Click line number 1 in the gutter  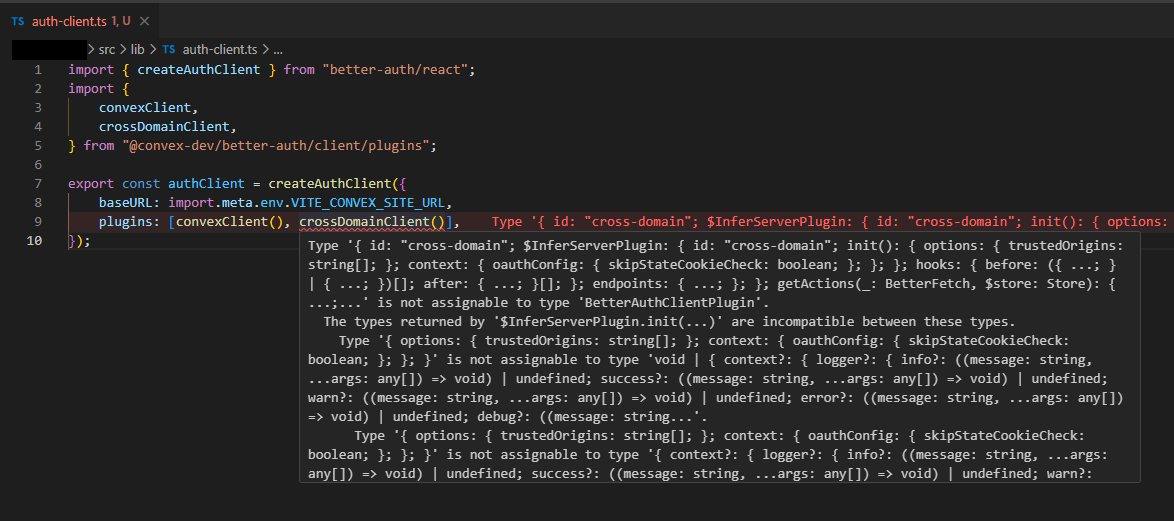click(38, 70)
